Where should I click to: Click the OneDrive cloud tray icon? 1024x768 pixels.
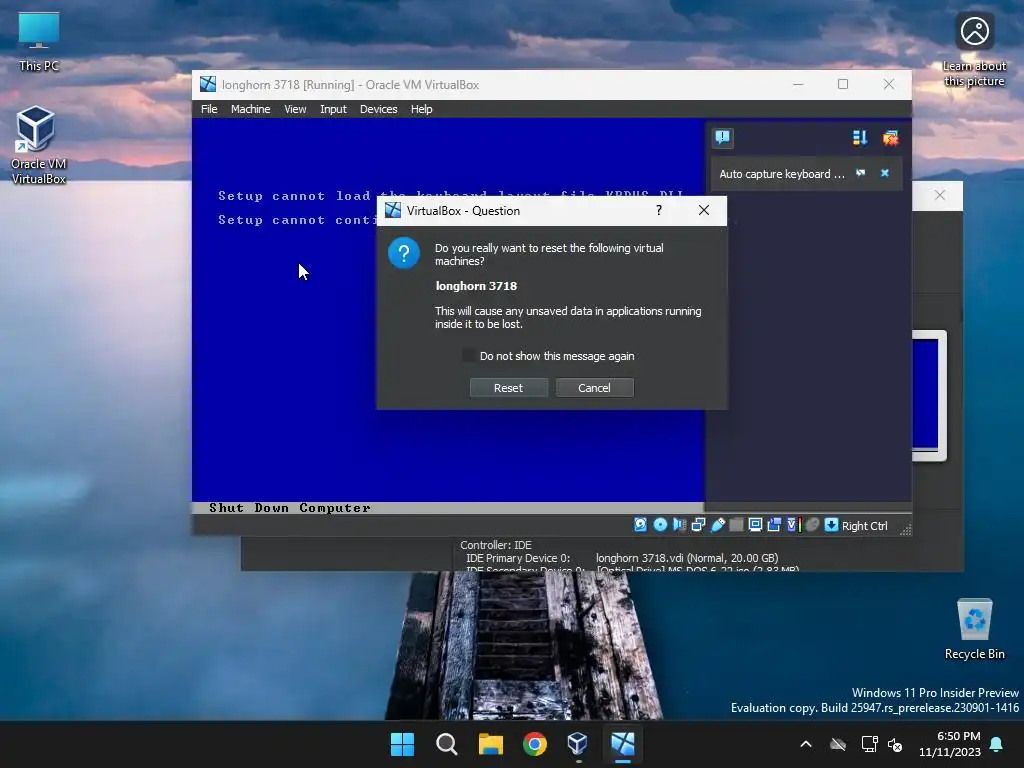click(838, 744)
